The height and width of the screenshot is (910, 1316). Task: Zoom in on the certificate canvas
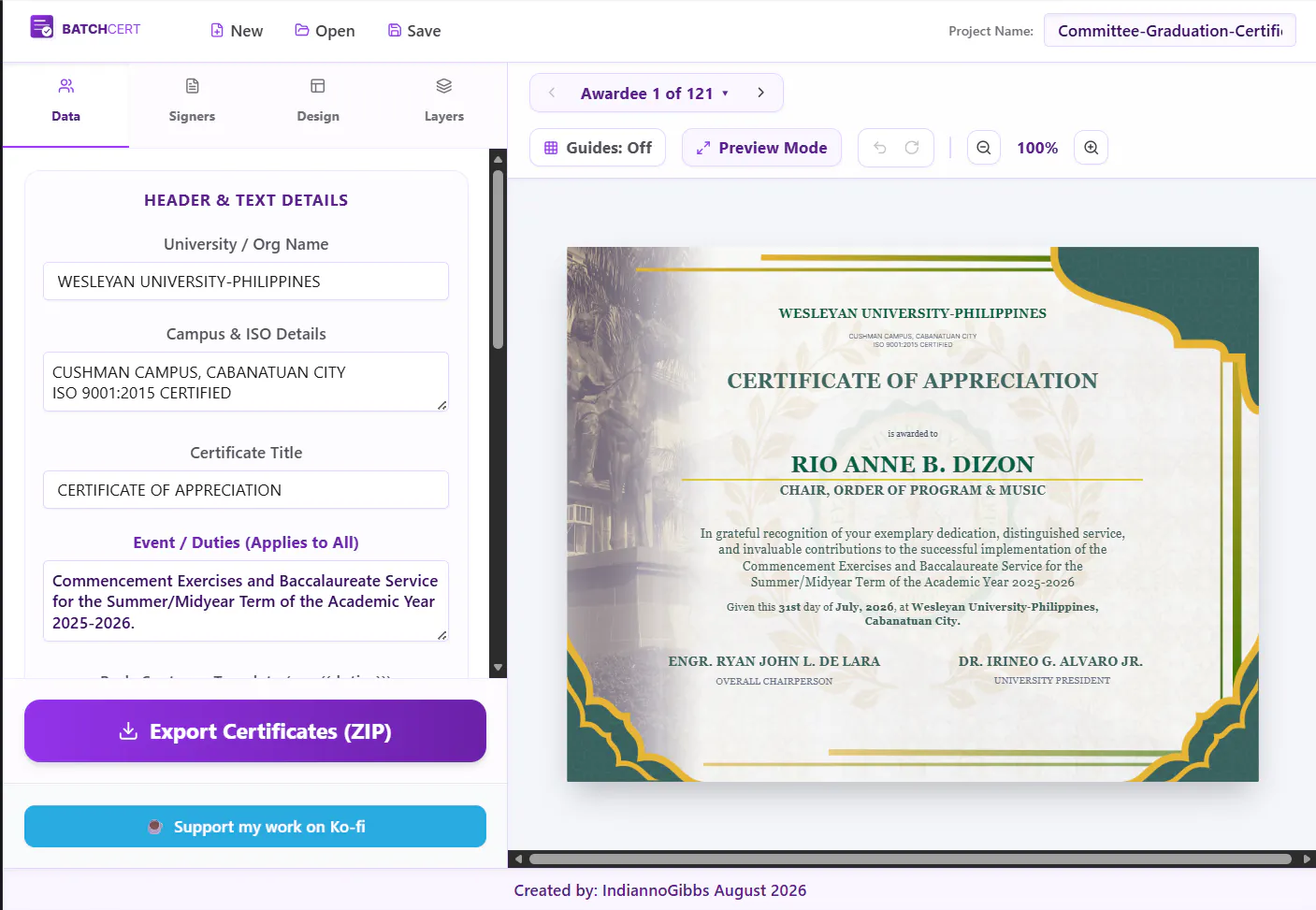[1091, 148]
